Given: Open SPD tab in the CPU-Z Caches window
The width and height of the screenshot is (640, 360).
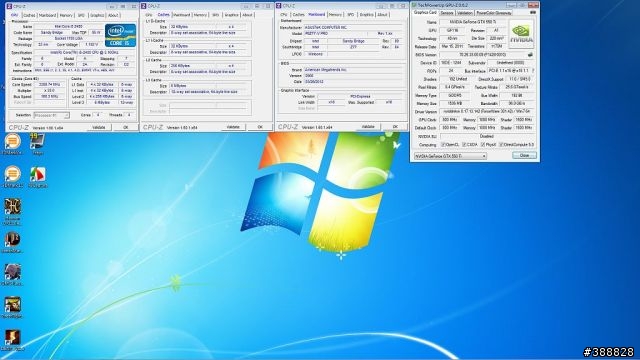Looking at the screenshot, I should pyautogui.click(x=216, y=15).
